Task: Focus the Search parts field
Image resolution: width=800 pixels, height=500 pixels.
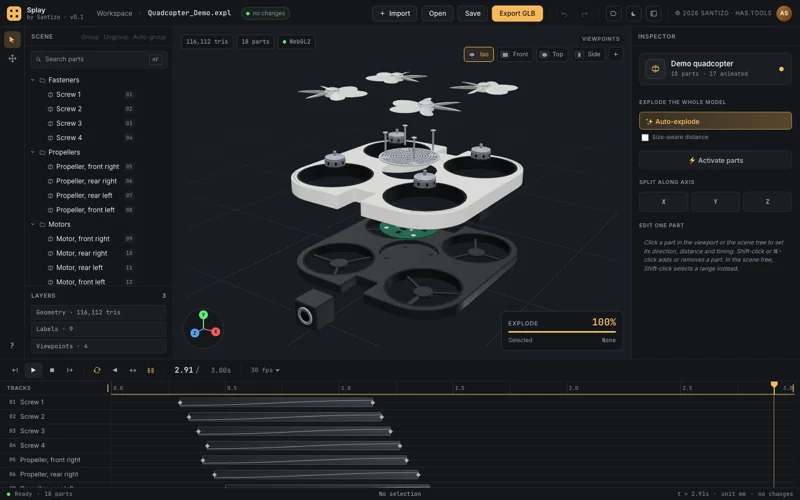Action: (98, 59)
